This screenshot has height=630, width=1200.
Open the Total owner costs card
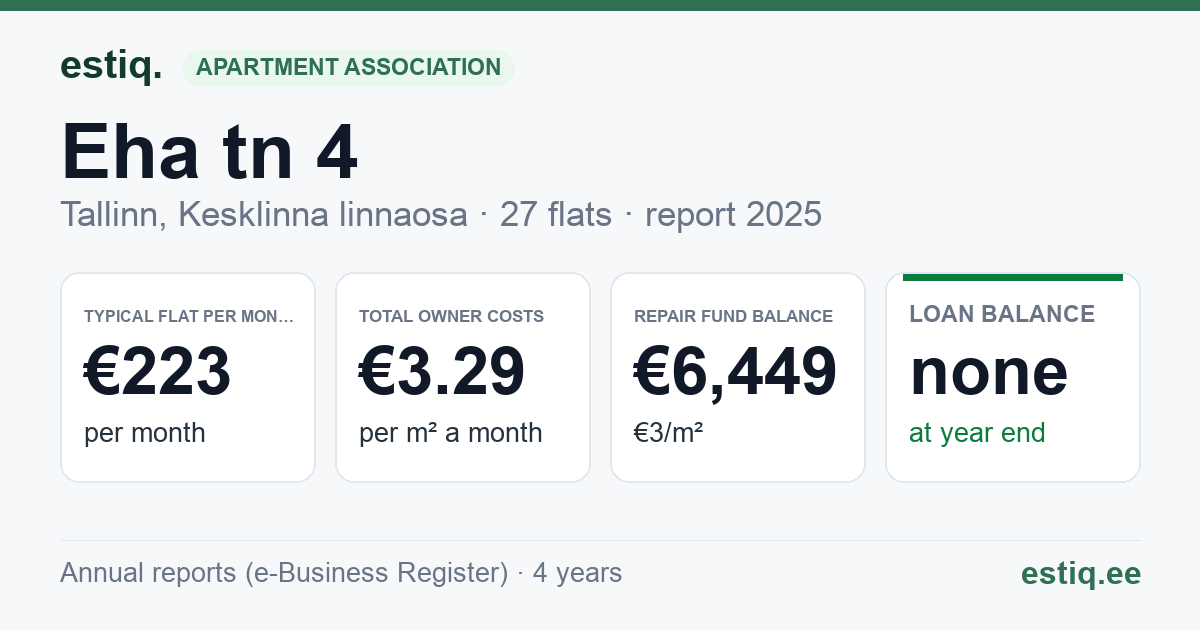(x=463, y=377)
